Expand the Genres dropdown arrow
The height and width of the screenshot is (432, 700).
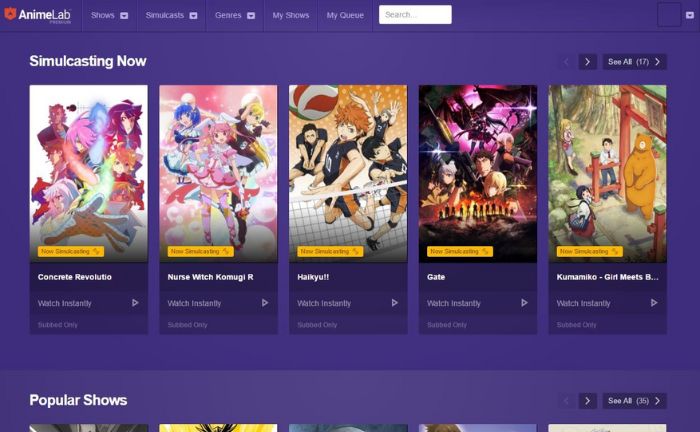[x=251, y=16]
